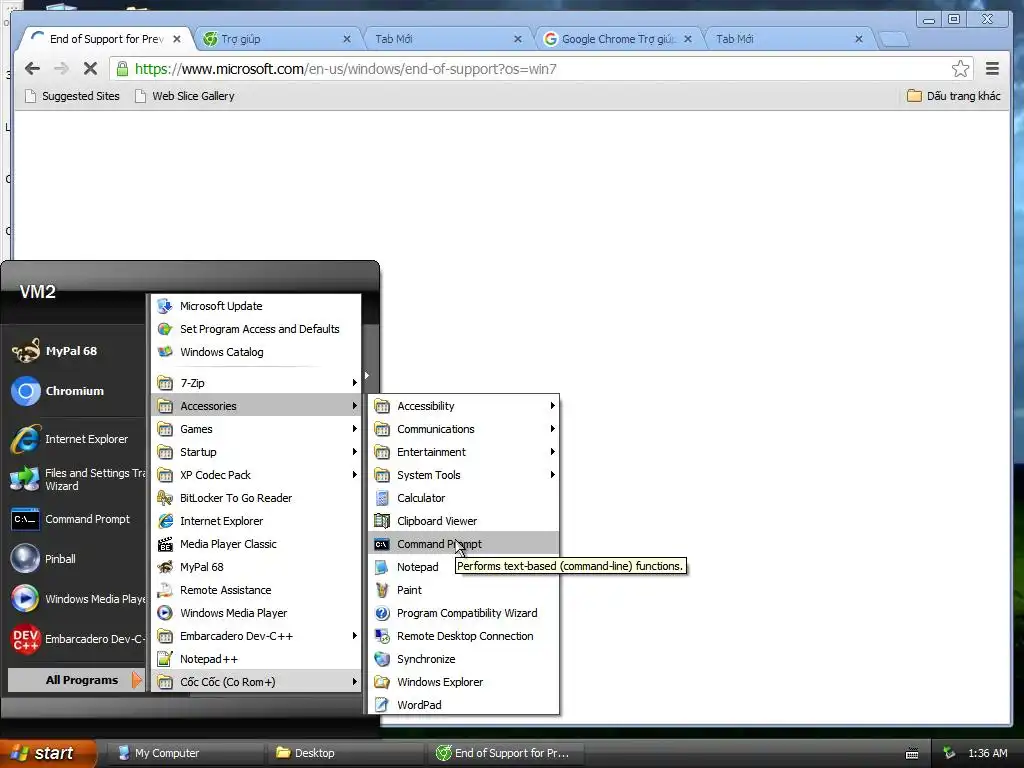Bookmark the page with the star icon
Image resolution: width=1024 pixels, height=768 pixels.
(x=960, y=69)
